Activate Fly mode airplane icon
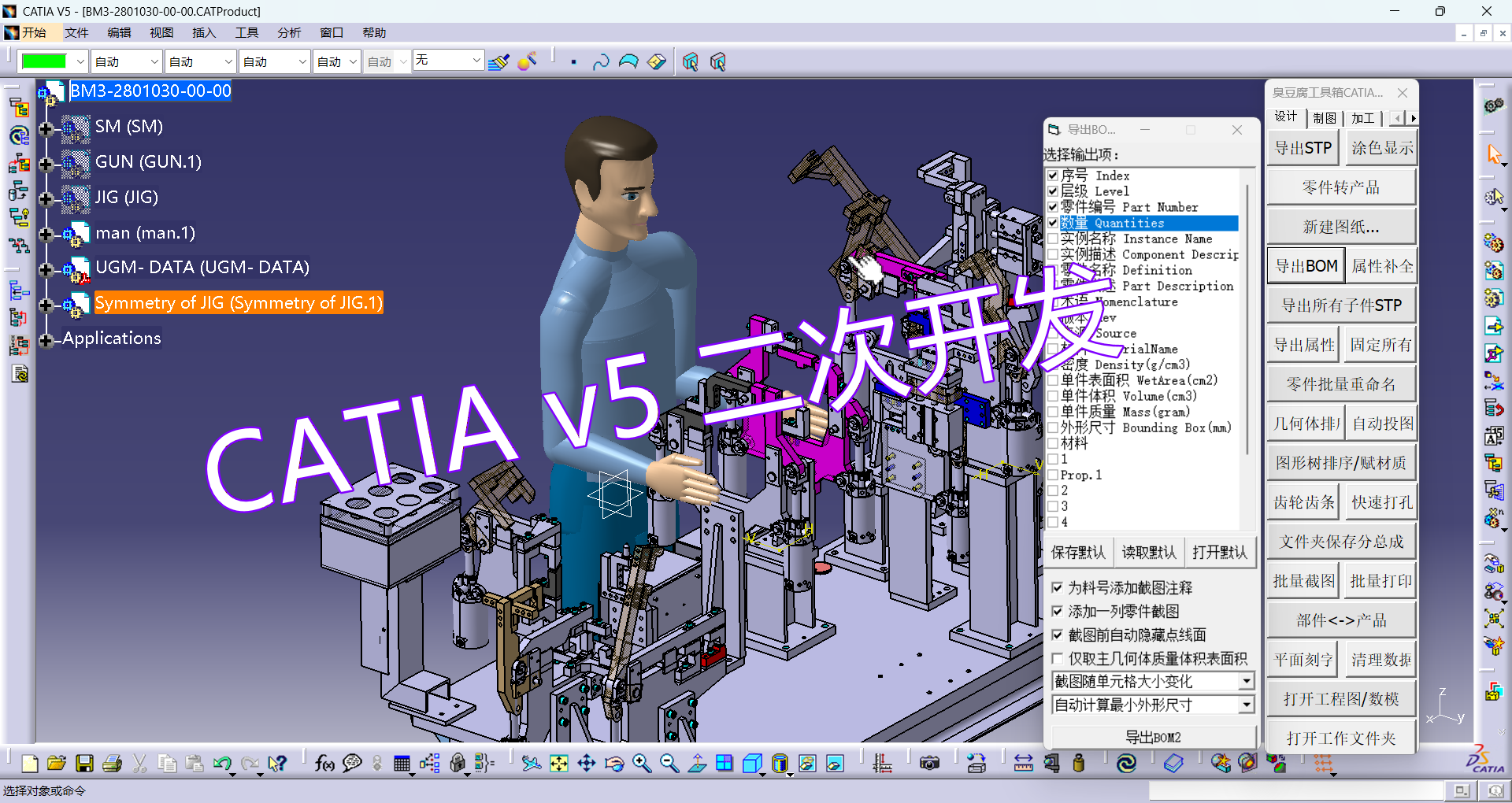Screen dimensions: 1512x803 (x=532, y=763)
